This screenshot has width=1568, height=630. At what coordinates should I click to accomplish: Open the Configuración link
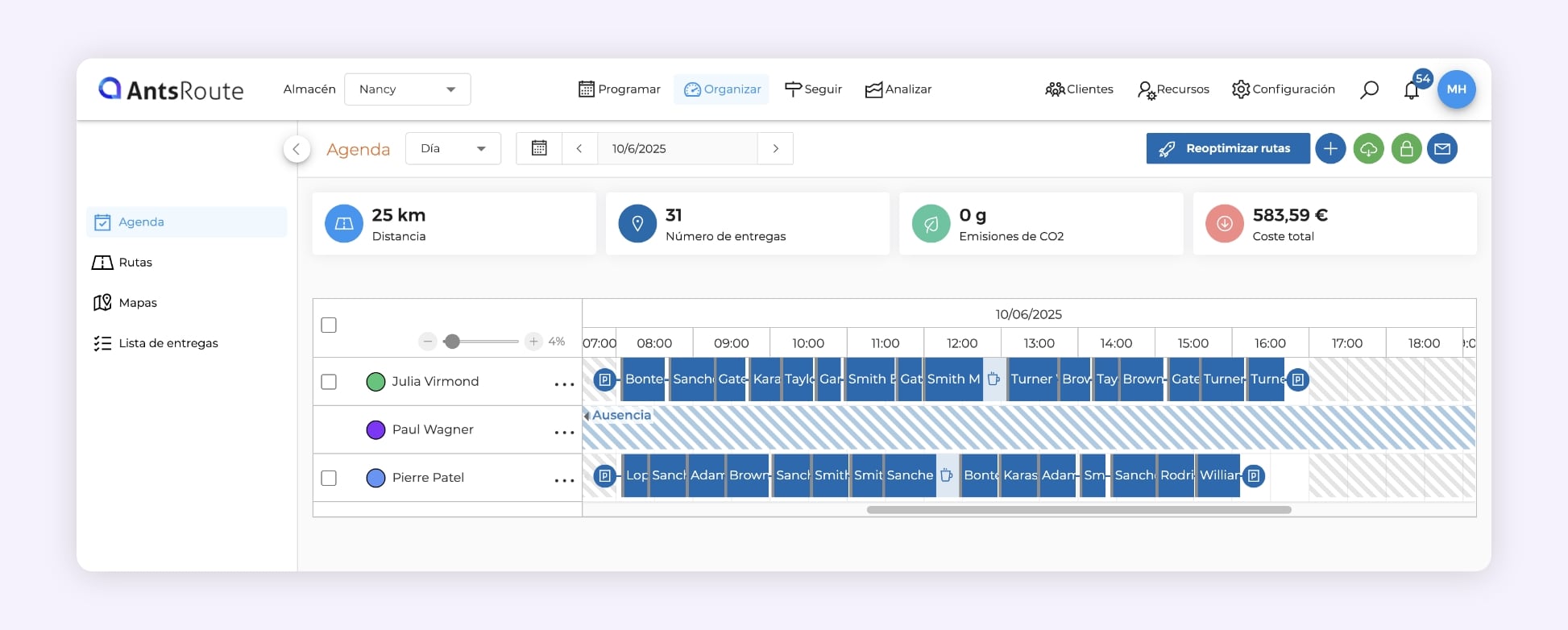(1284, 89)
